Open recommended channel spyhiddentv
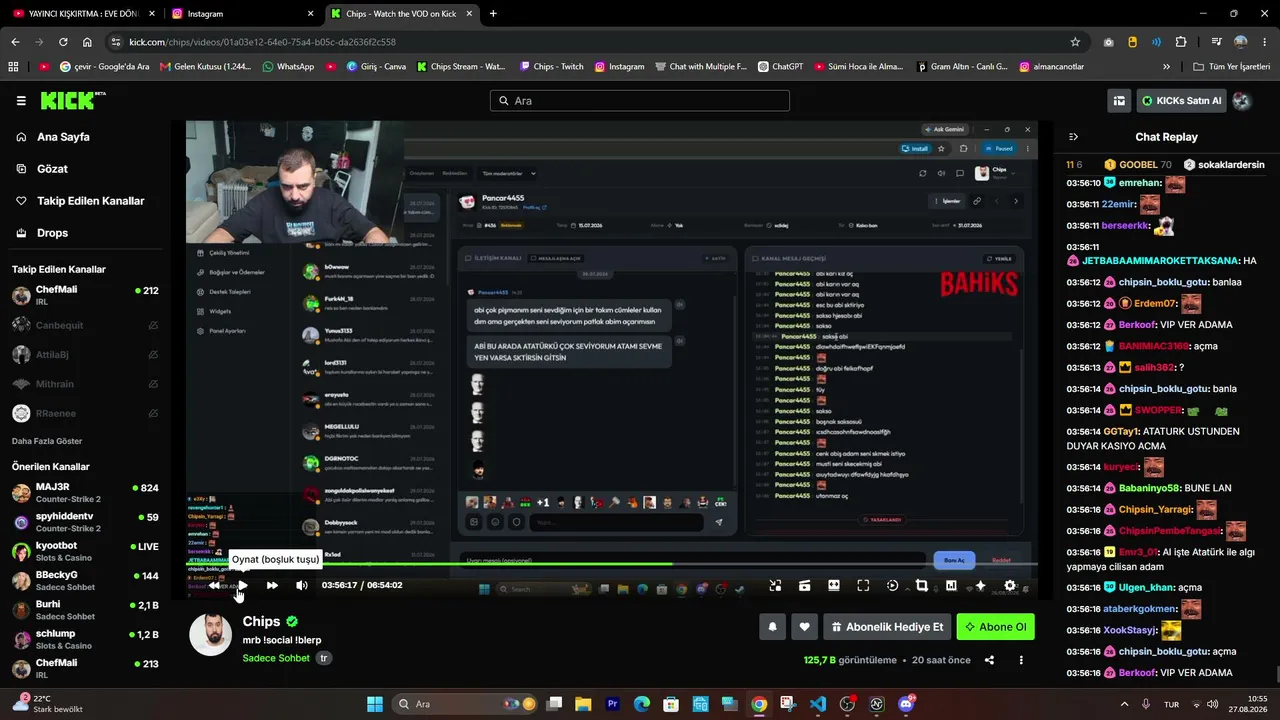The image size is (1280, 720). click(x=85, y=522)
